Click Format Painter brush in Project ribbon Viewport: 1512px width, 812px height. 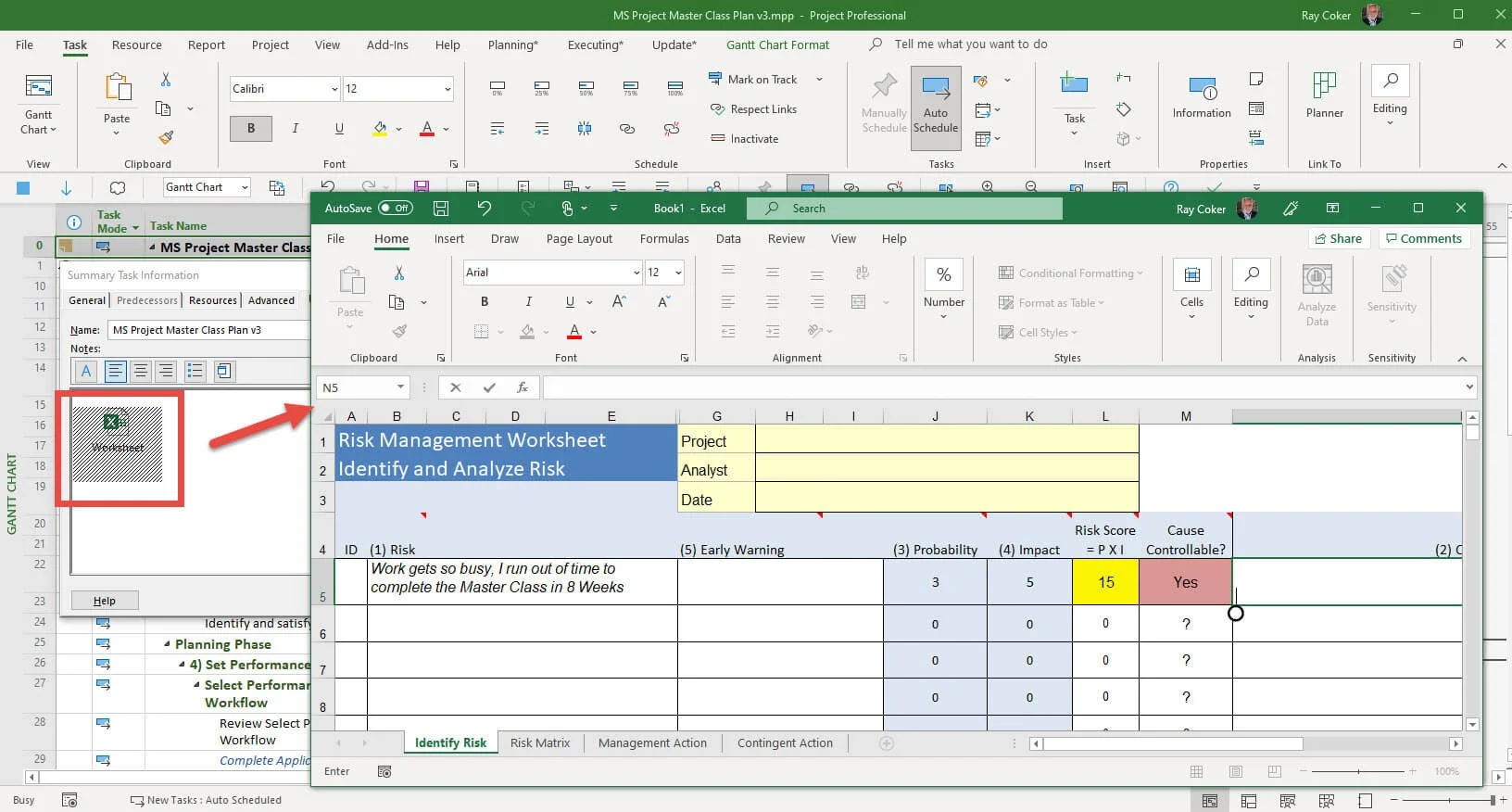coord(166,137)
